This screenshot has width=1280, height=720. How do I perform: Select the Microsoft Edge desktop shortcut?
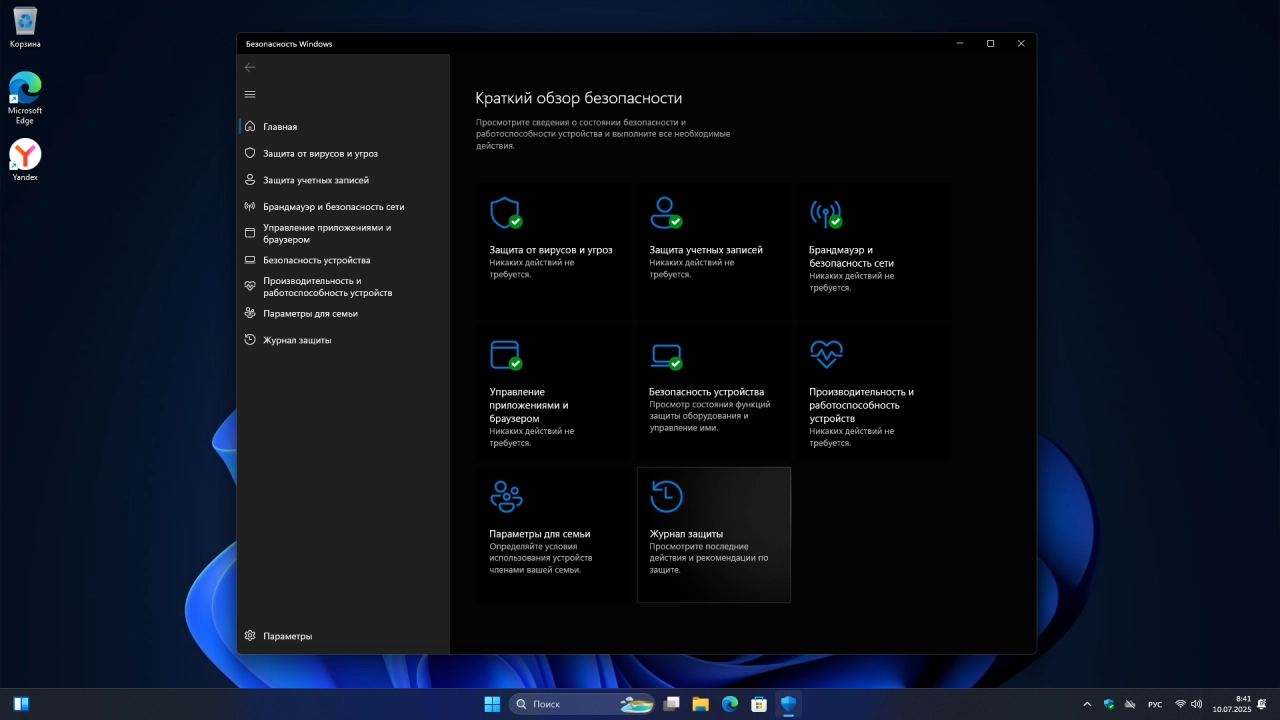[x=25, y=98]
